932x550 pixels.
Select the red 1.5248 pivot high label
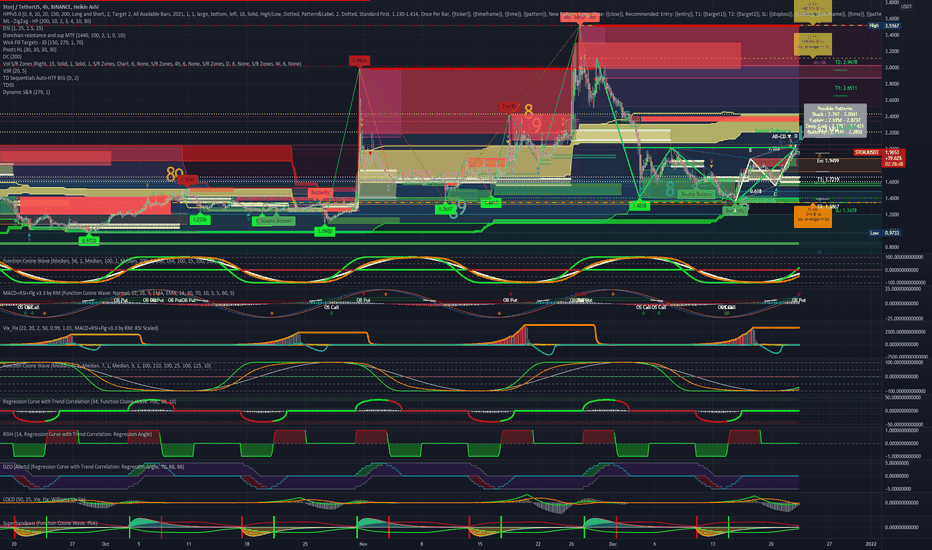pos(187,179)
